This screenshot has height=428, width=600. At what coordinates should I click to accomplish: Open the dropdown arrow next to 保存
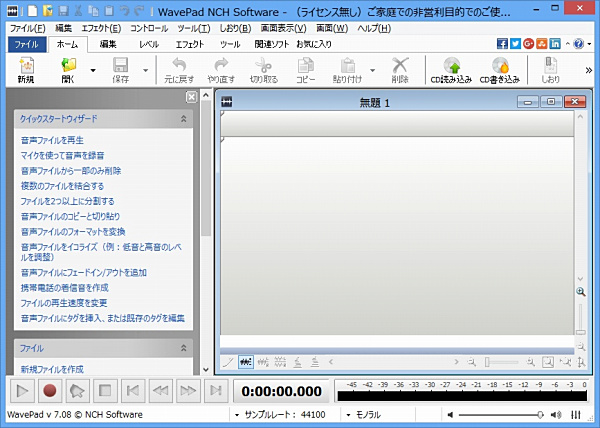(x=145, y=70)
